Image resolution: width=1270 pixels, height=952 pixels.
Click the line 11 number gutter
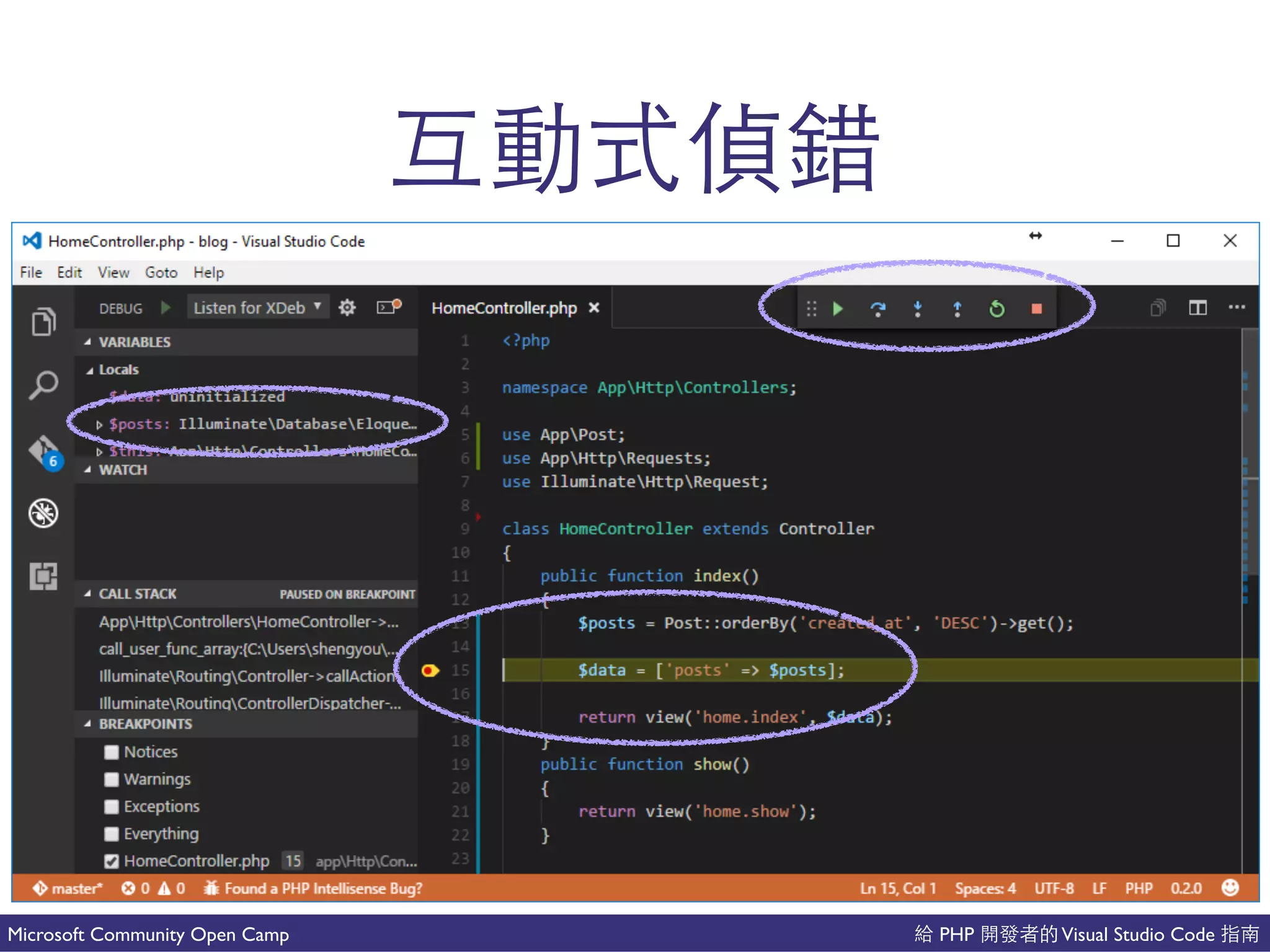tap(460, 576)
